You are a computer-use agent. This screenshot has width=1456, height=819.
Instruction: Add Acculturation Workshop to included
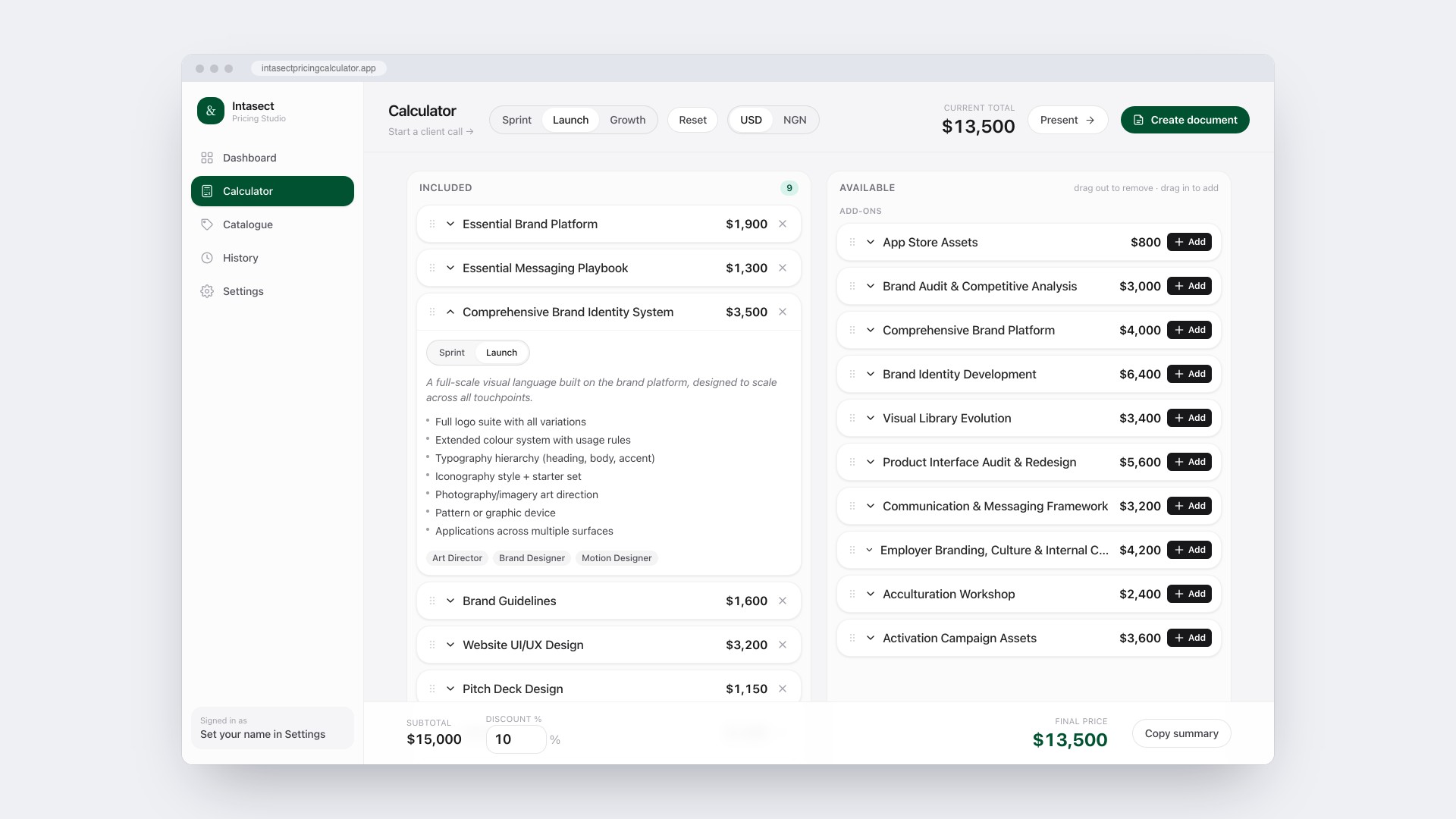(x=1189, y=594)
